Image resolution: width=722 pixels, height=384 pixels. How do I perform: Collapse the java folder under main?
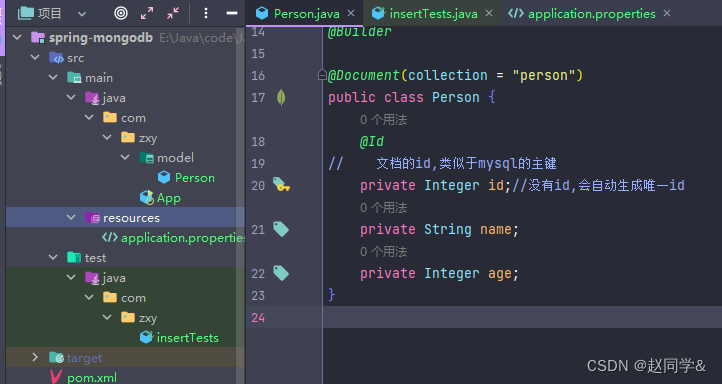click(x=71, y=98)
